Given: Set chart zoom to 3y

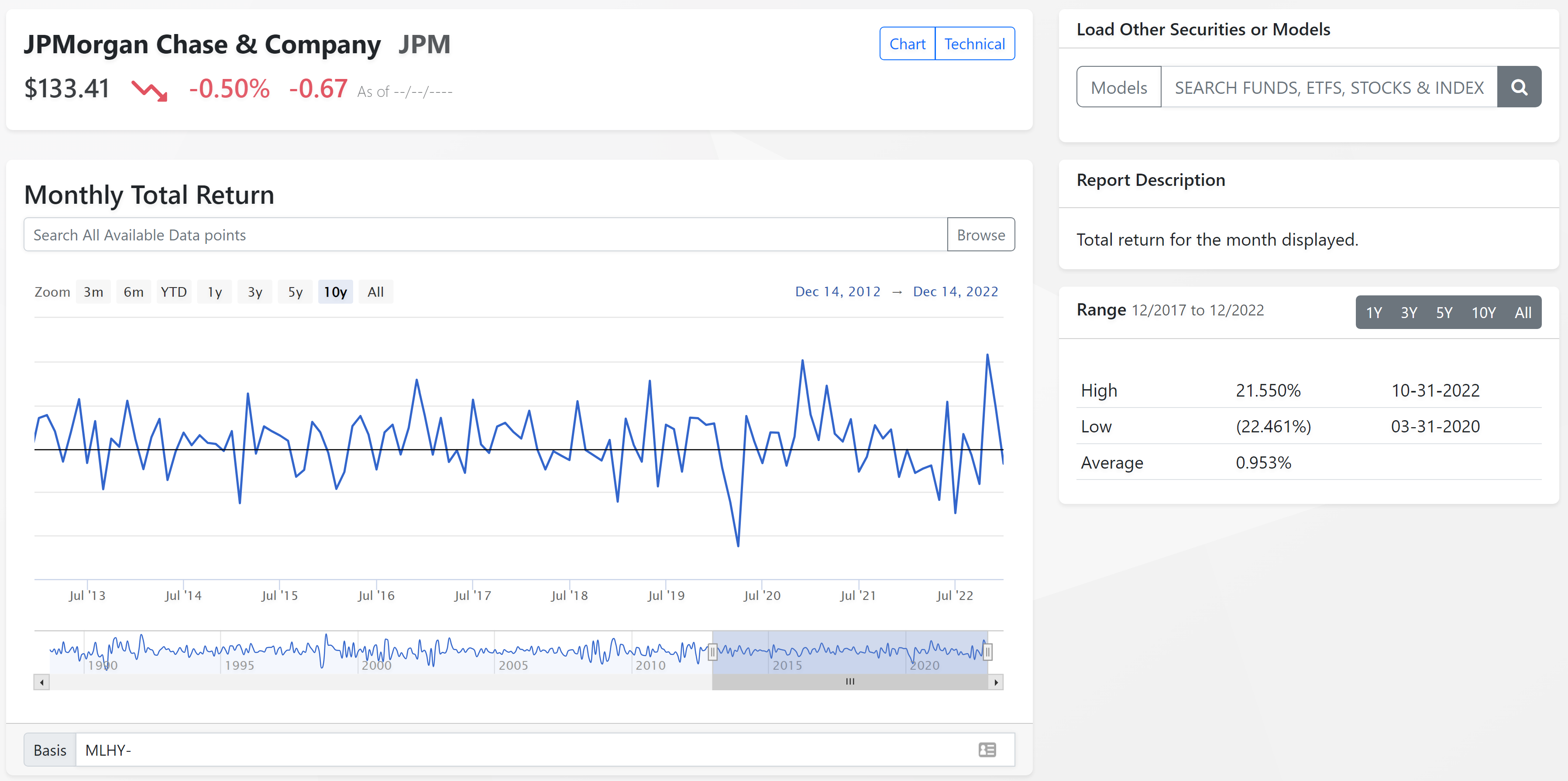Looking at the screenshot, I should click(x=254, y=292).
